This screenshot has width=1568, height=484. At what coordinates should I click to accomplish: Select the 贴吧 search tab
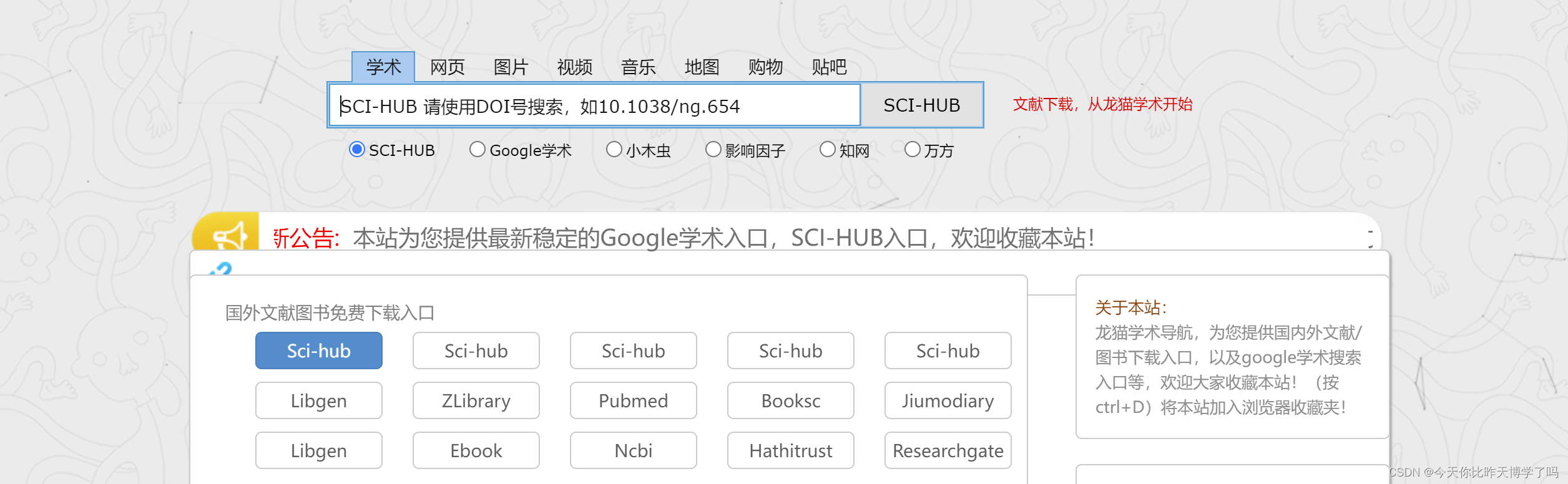(830, 67)
